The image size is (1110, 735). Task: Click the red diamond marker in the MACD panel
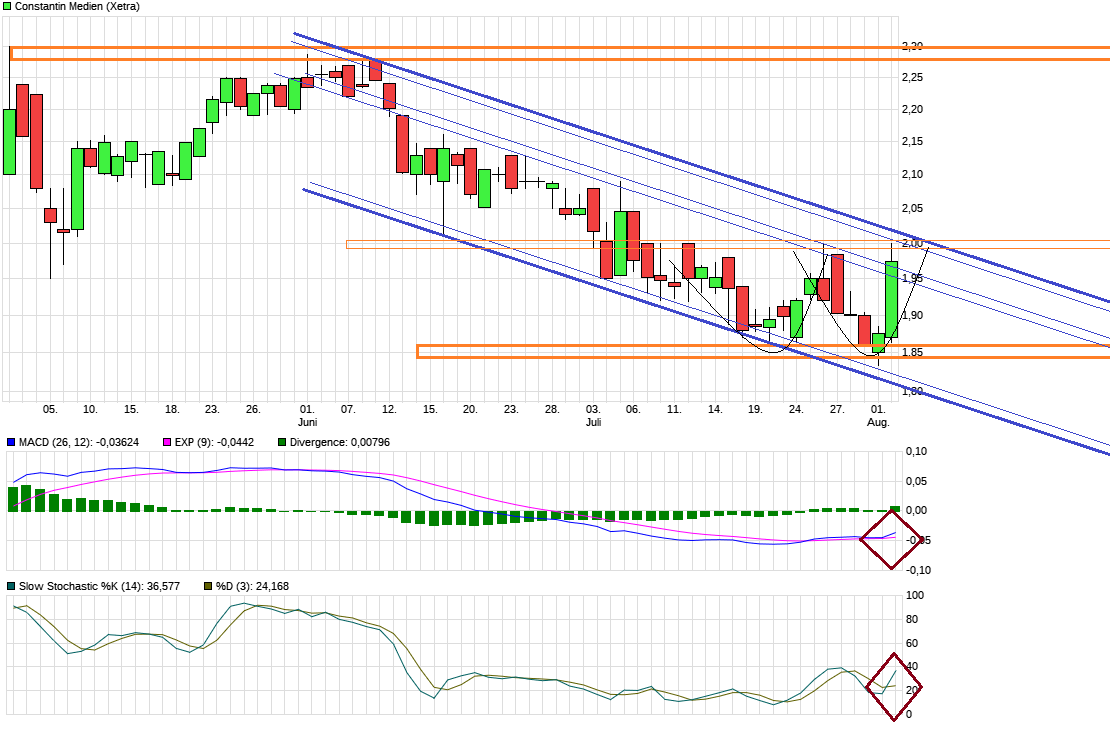pos(890,540)
